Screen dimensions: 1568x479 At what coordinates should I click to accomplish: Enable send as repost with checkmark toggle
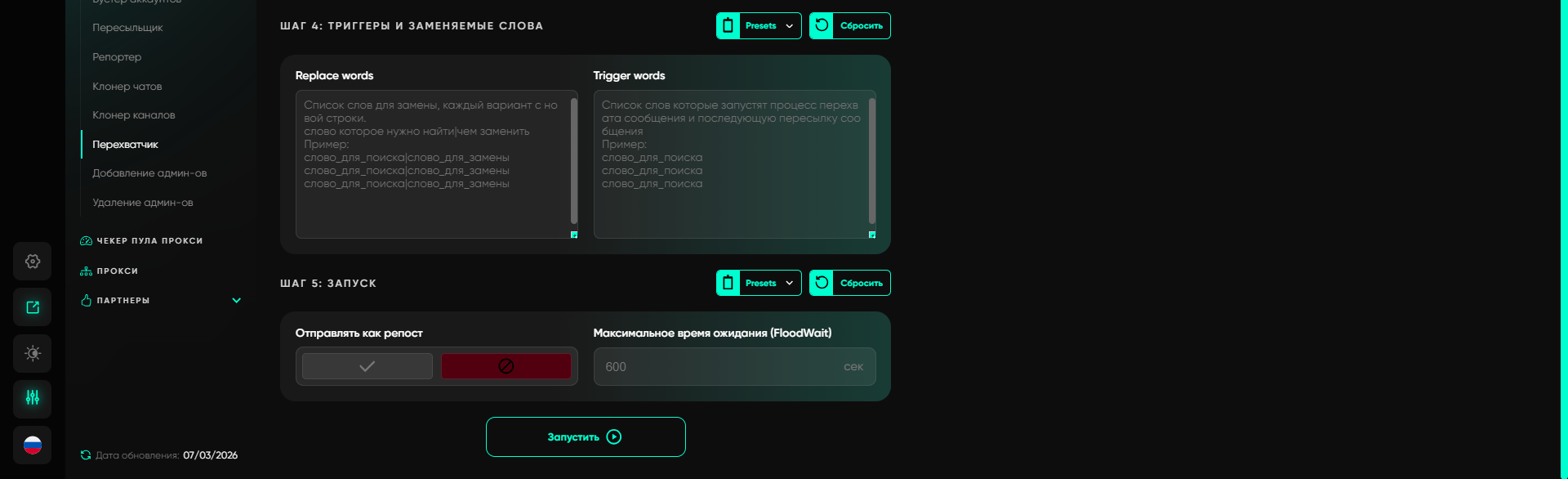click(367, 366)
